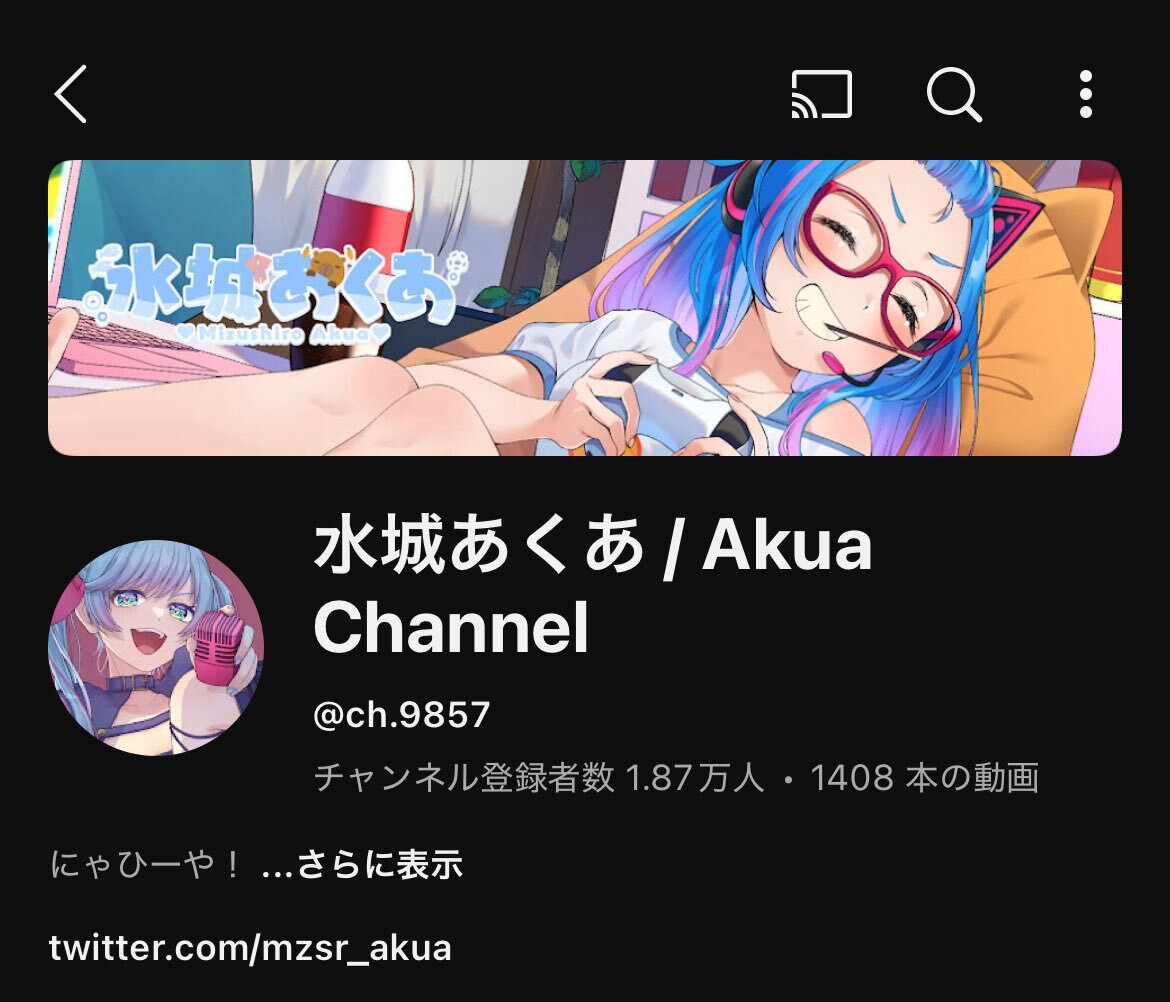Open the Cast to device icon

pos(822,94)
